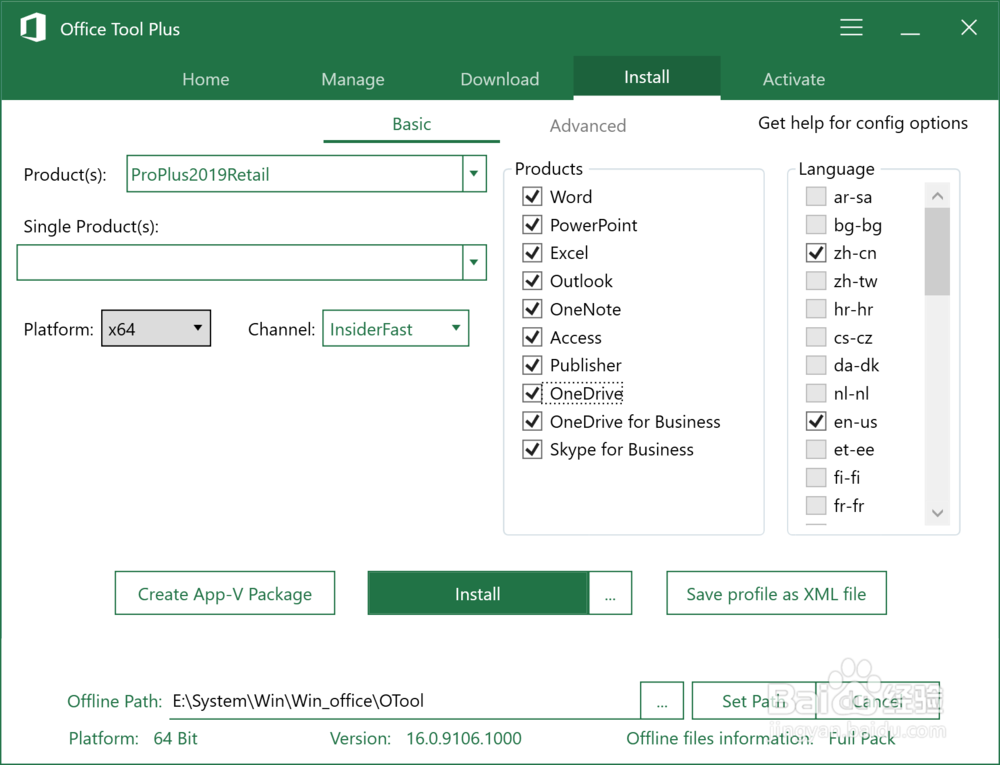Toggle the Outlook checkbox
This screenshot has width=1000, height=765.
[532, 280]
